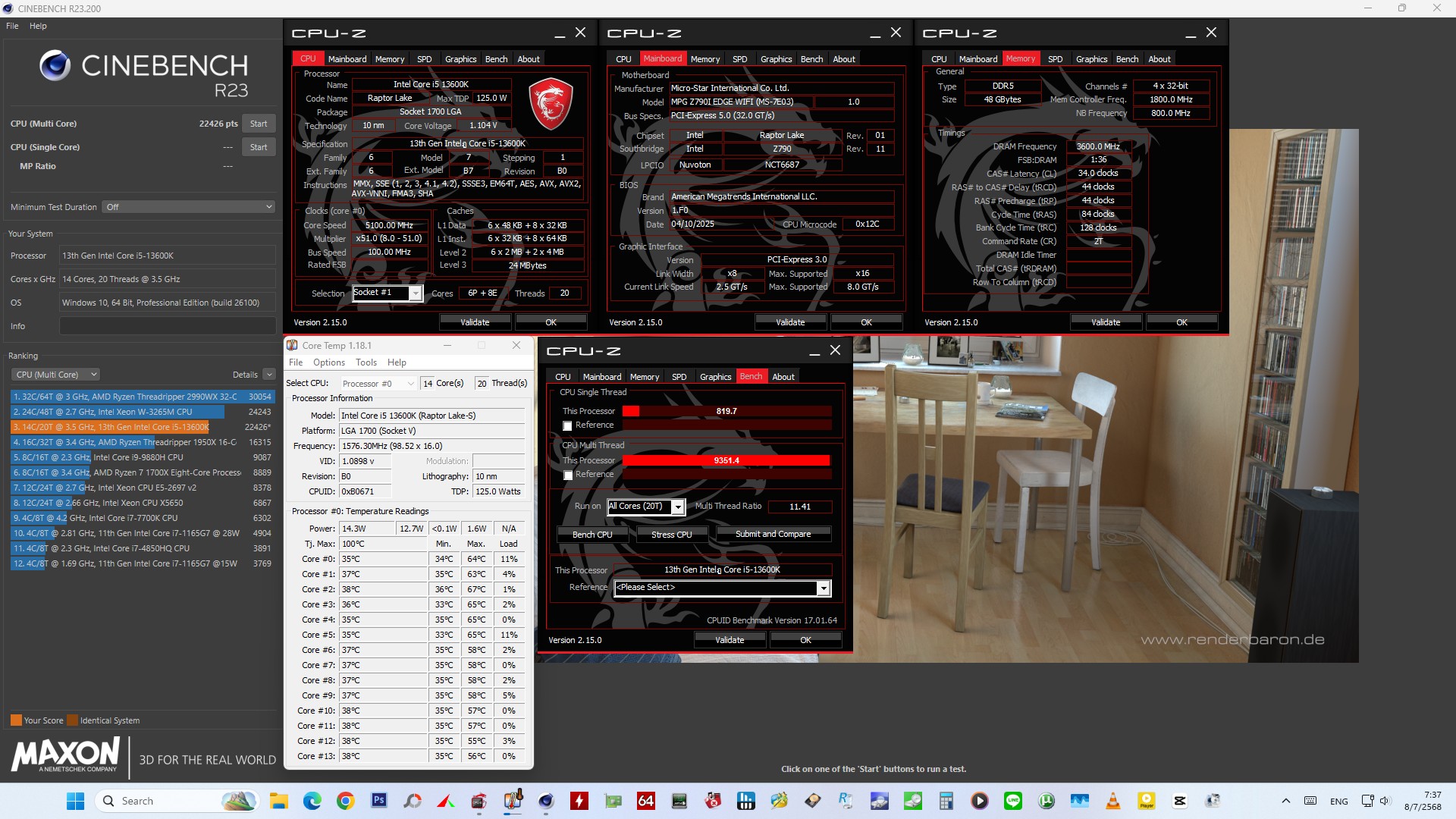Launch VLC media player from taskbar
The height and width of the screenshot is (819, 1456).
click(x=1113, y=801)
